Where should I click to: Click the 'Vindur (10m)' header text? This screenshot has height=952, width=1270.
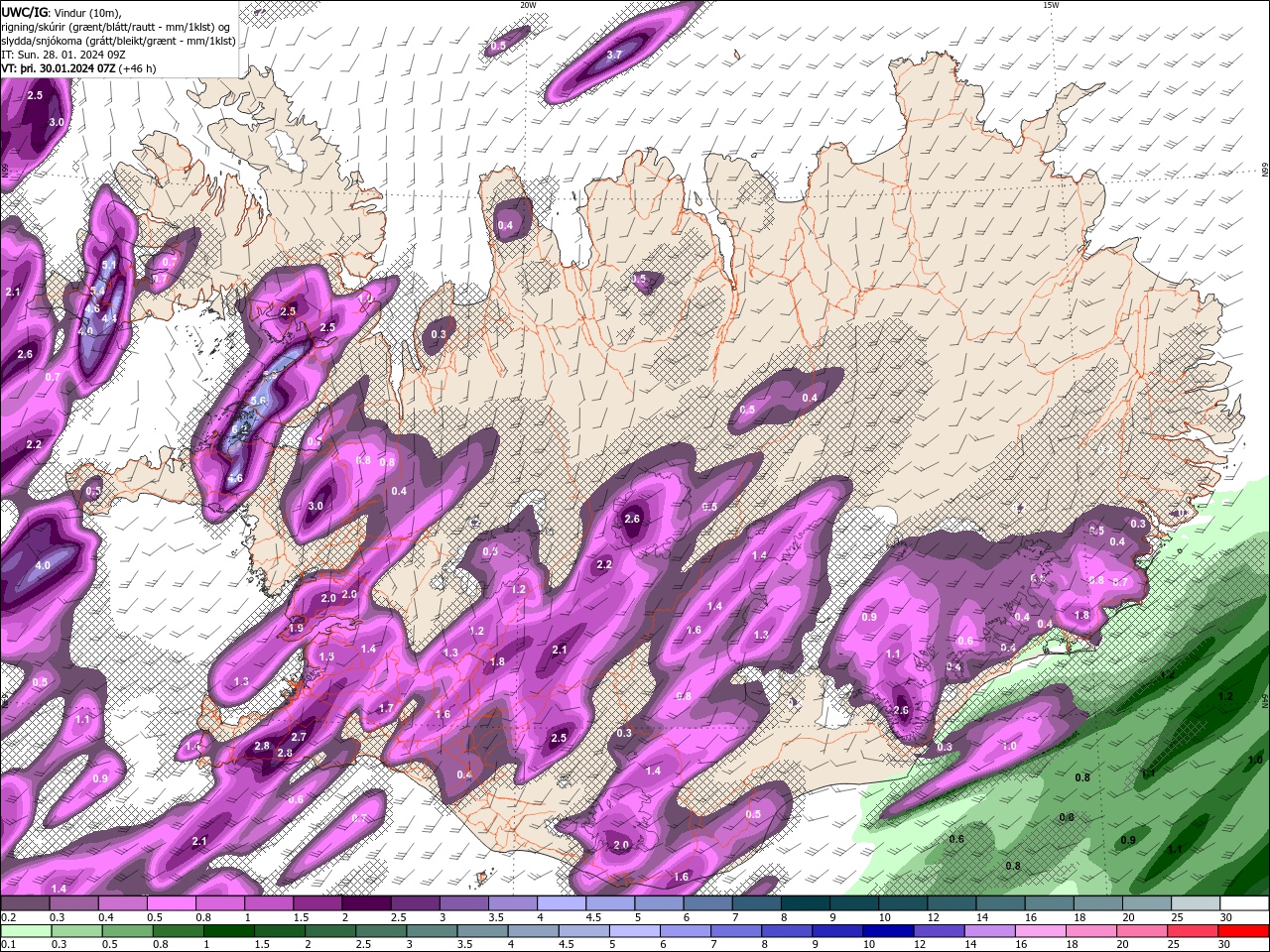tap(85, 12)
